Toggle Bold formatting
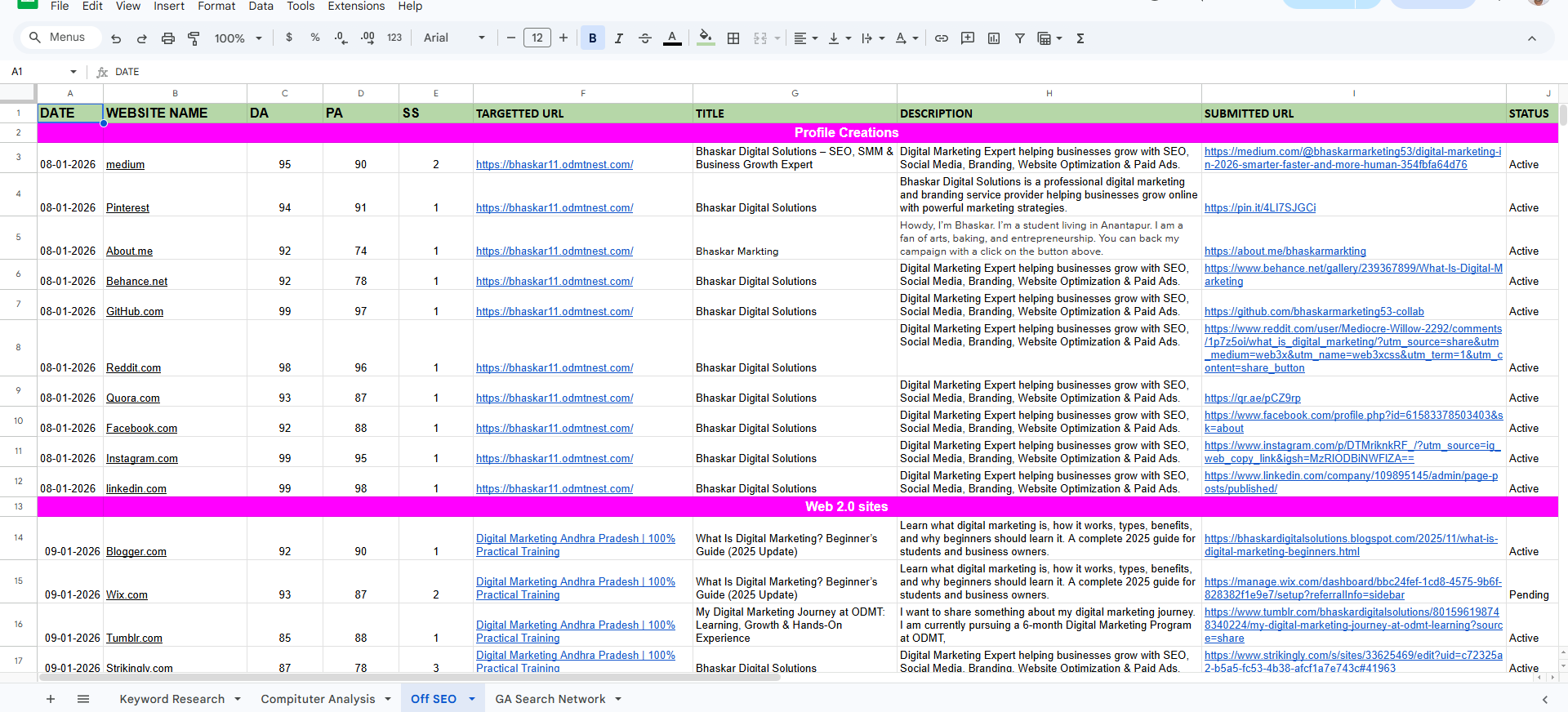 [x=593, y=38]
